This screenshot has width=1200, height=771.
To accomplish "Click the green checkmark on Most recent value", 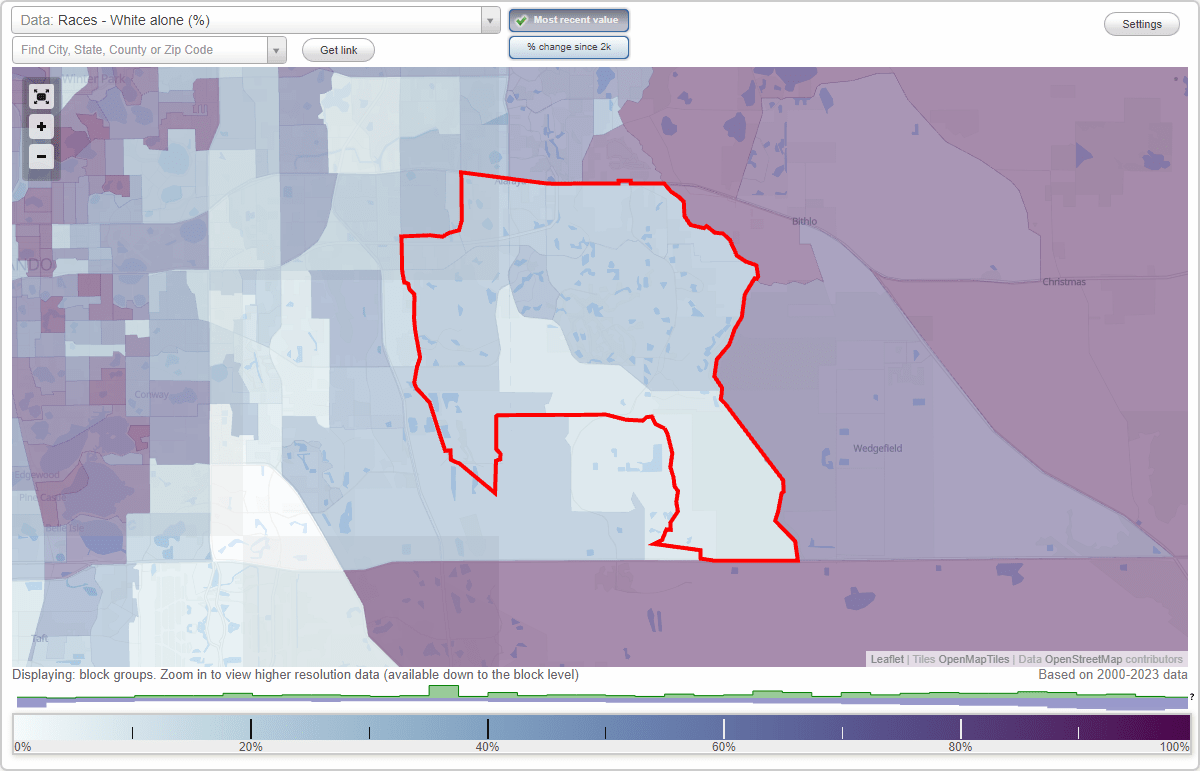I will click(521, 20).
